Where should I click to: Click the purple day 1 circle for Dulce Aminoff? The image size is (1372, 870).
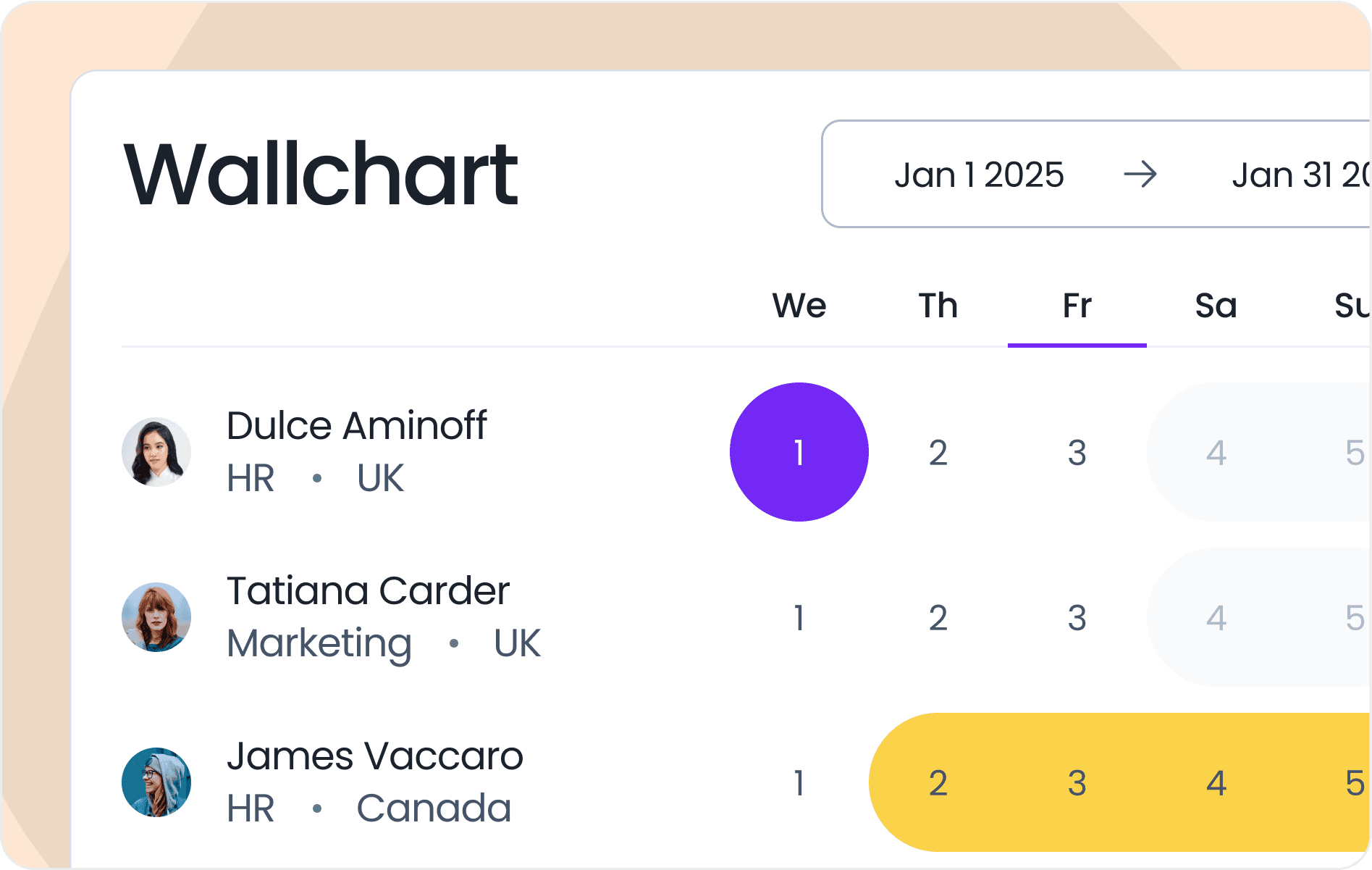(799, 452)
